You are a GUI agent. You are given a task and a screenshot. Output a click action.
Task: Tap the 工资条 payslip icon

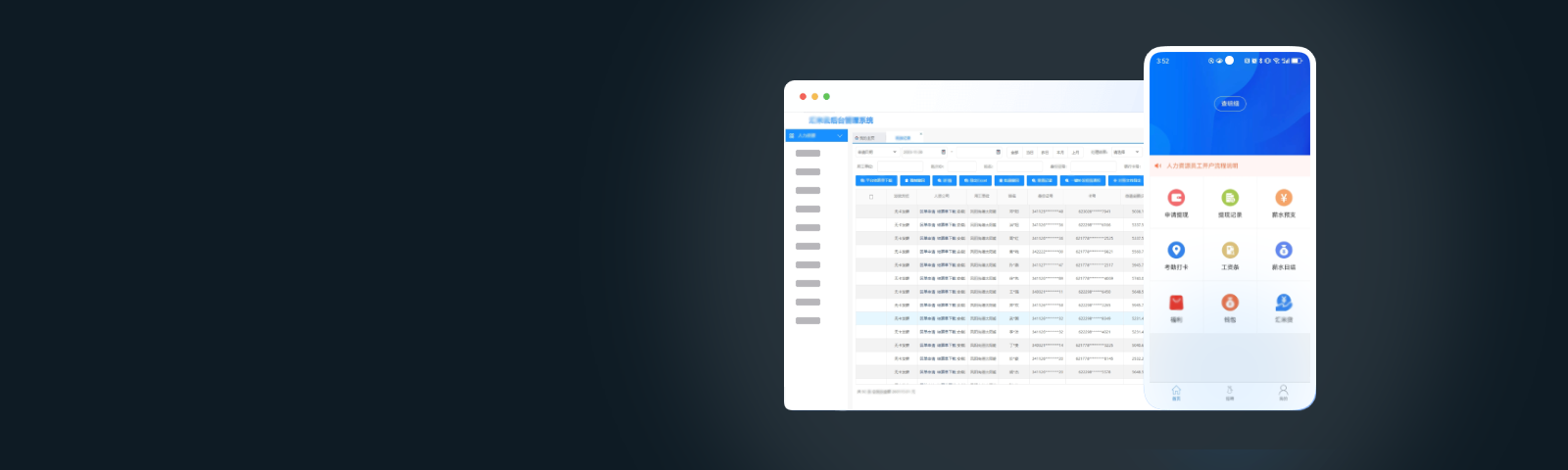coord(1230,251)
